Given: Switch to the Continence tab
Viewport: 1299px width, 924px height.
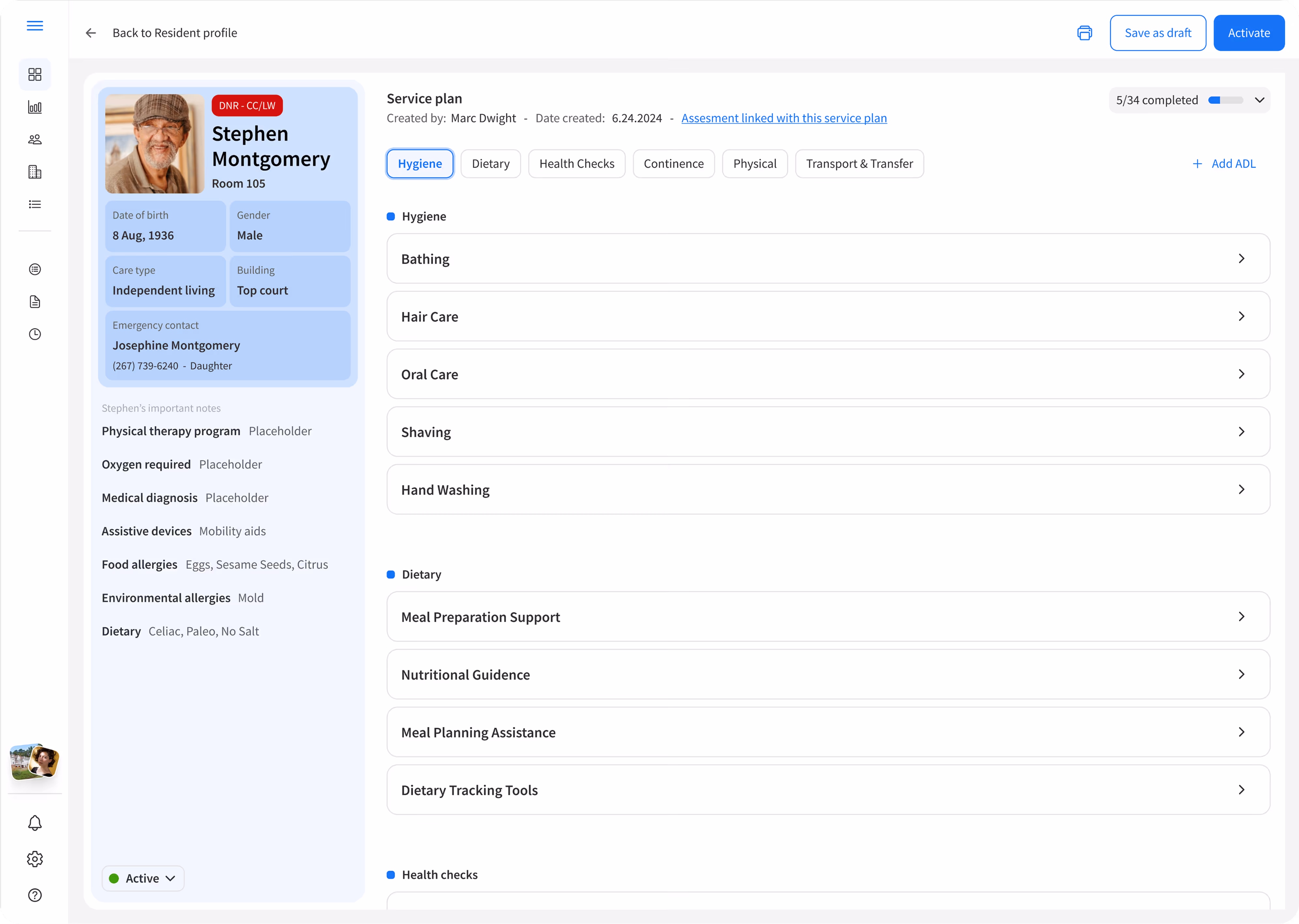Looking at the screenshot, I should tap(674, 164).
